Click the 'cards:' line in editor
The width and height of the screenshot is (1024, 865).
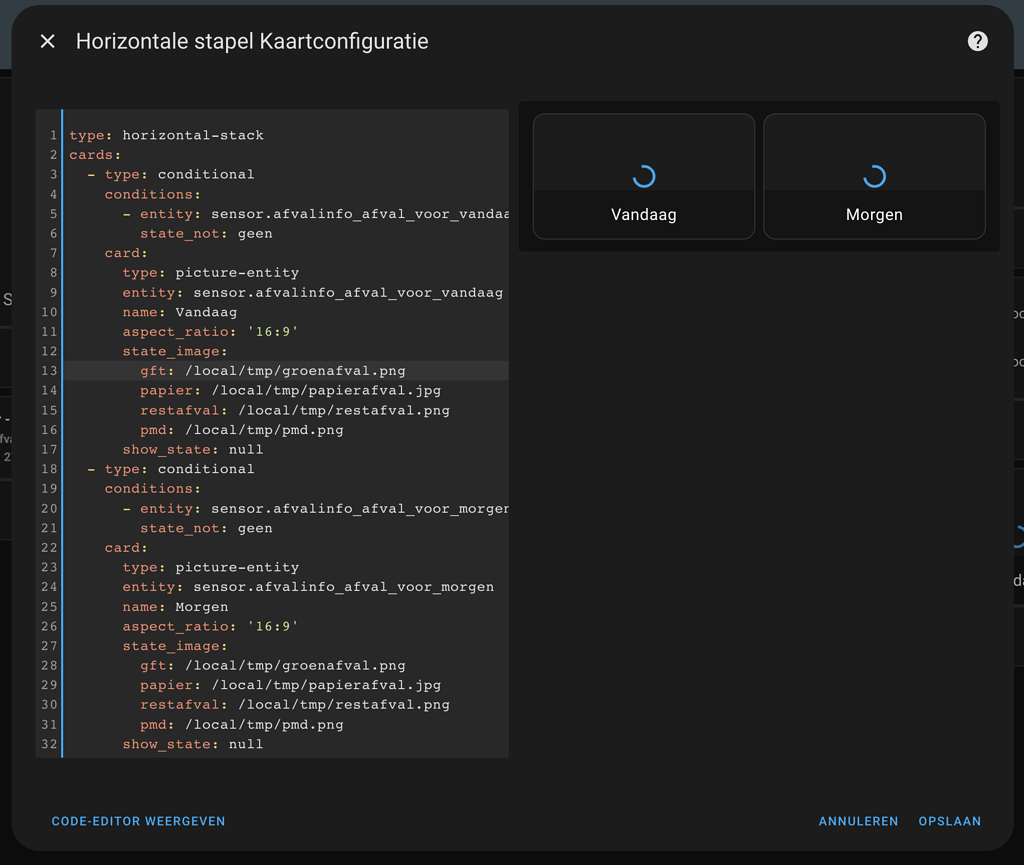95,155
